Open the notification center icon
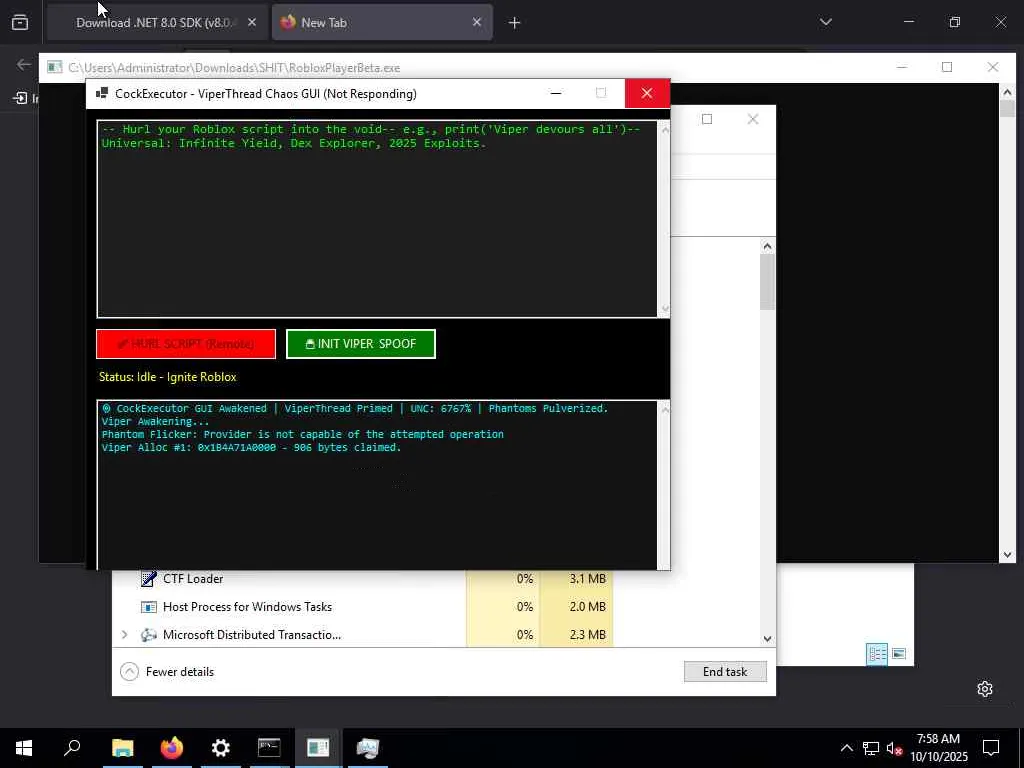The height and width of the screenshot is (768, 1024). [x=991, y=748]
